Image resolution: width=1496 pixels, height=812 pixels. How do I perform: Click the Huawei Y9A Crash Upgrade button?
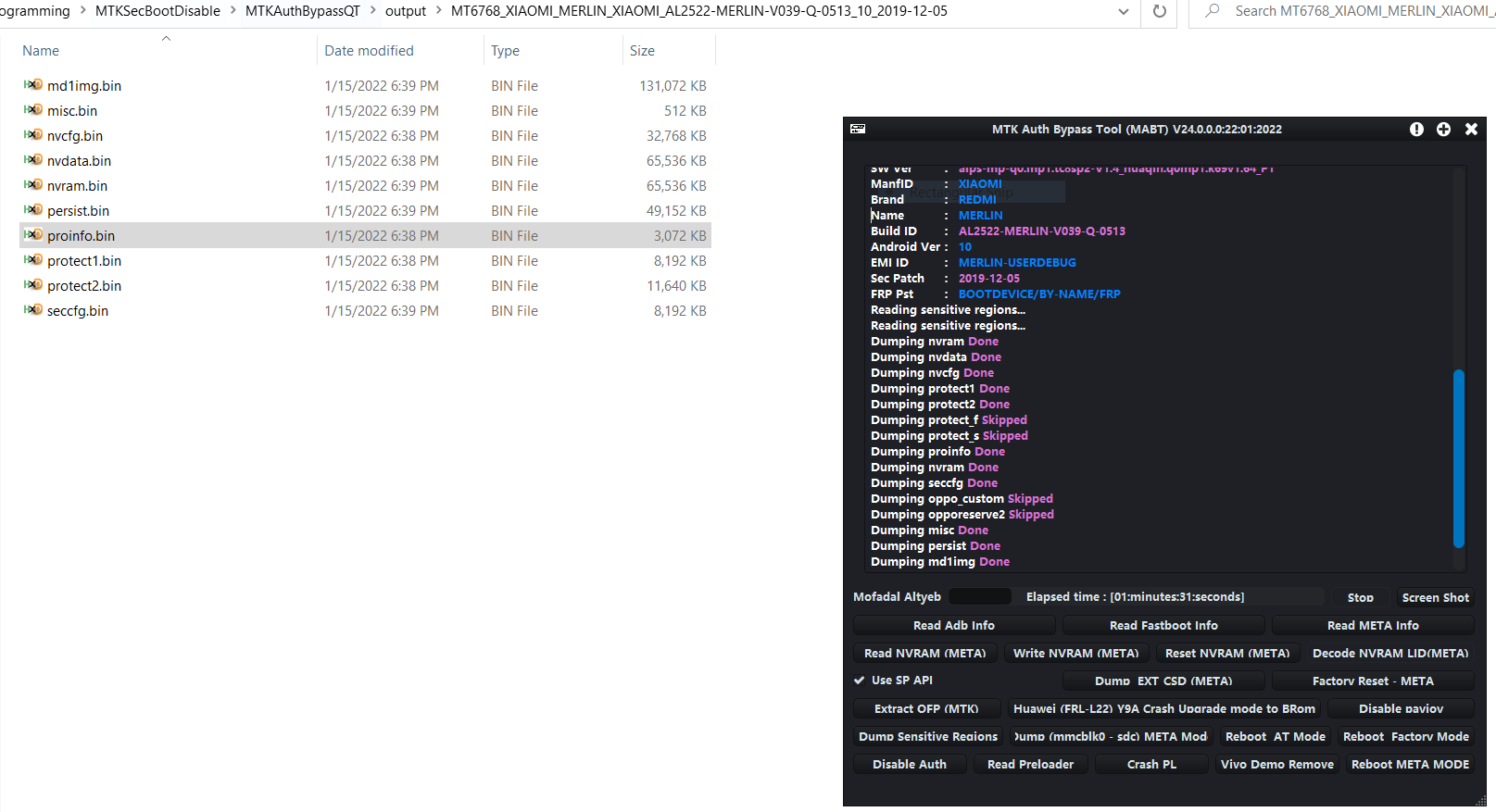coord(1164,709)
